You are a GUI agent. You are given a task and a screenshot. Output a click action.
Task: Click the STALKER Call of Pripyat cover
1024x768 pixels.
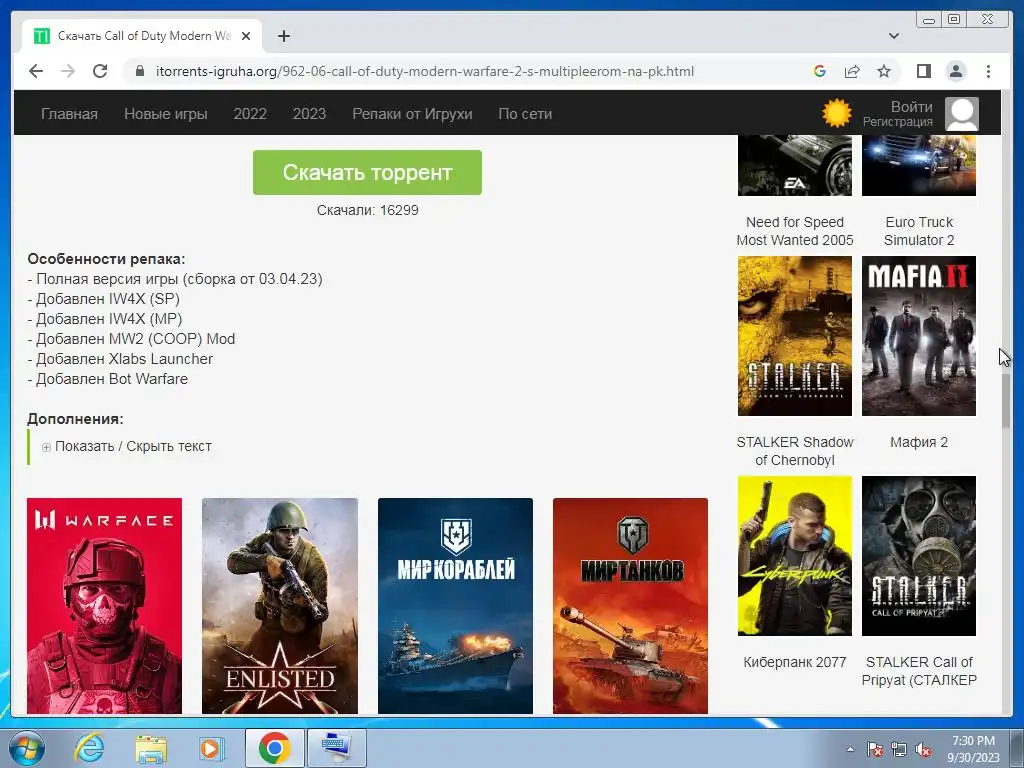tap(919, 556)
